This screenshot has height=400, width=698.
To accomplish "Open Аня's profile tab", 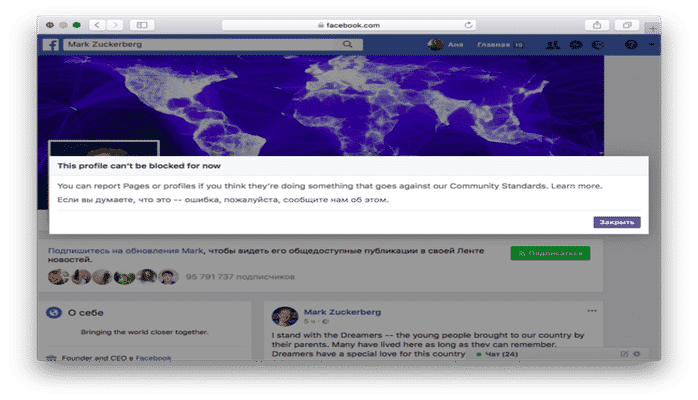I will (x=446, y=44).
